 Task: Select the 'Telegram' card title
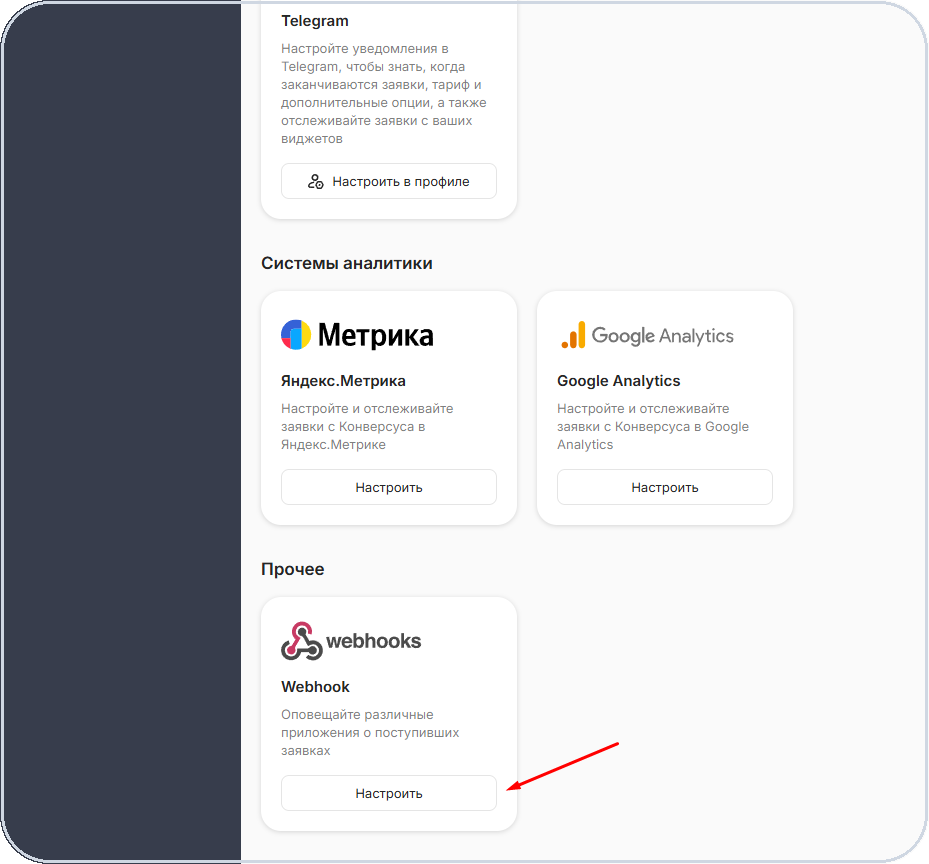tap(315, 21)
